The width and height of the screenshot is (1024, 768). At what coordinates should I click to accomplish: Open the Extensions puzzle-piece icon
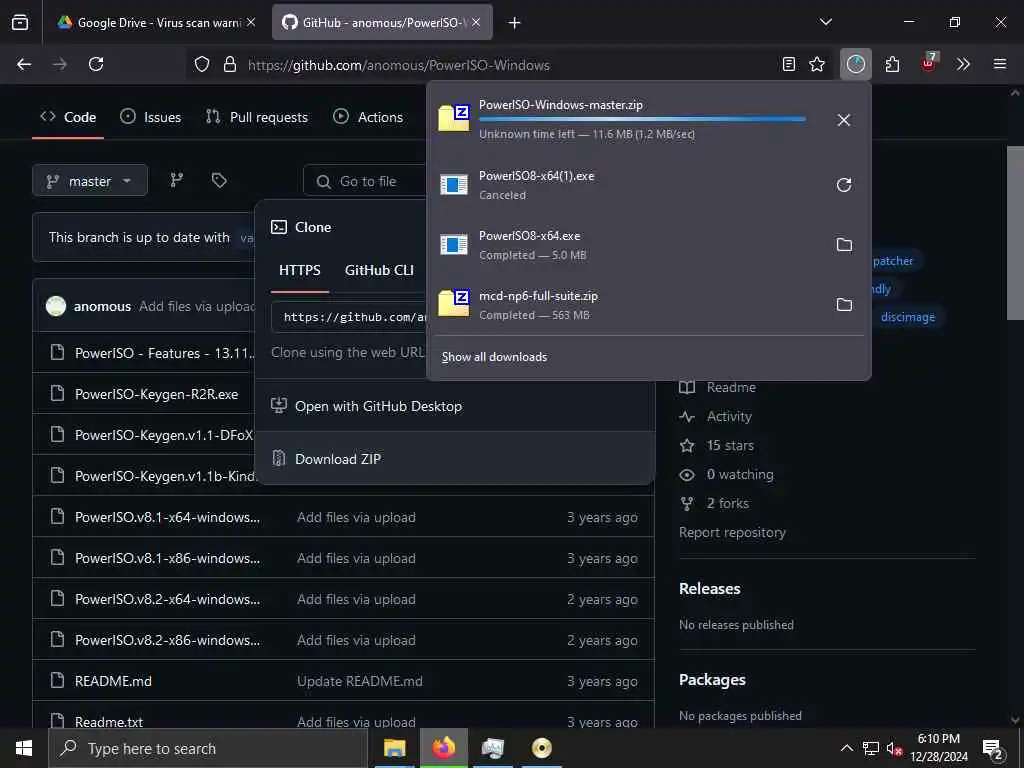point(892,64)
